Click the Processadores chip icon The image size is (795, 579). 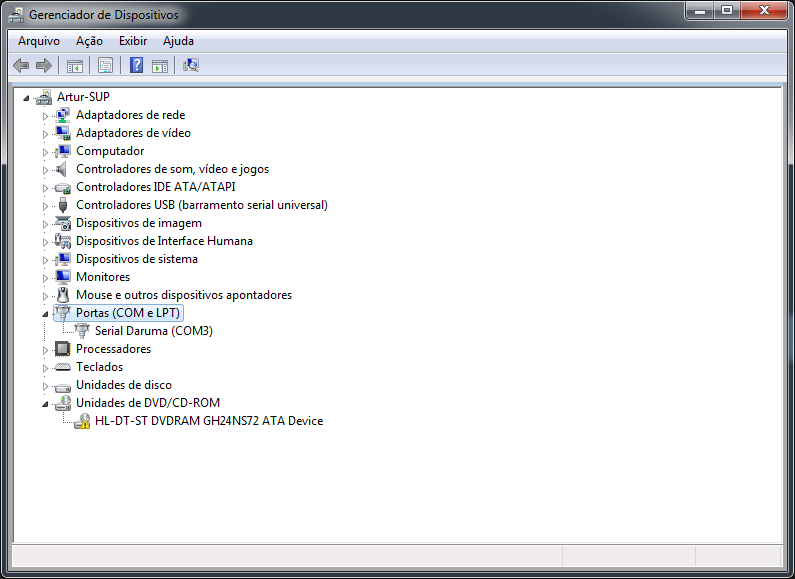[63, 349]
